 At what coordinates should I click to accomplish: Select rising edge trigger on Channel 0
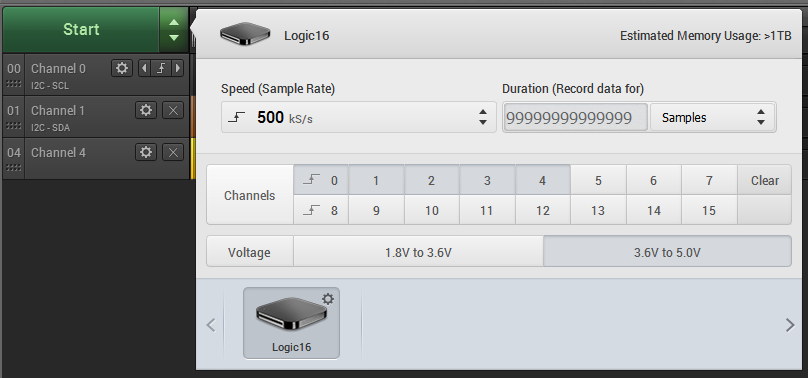[161, 68]
